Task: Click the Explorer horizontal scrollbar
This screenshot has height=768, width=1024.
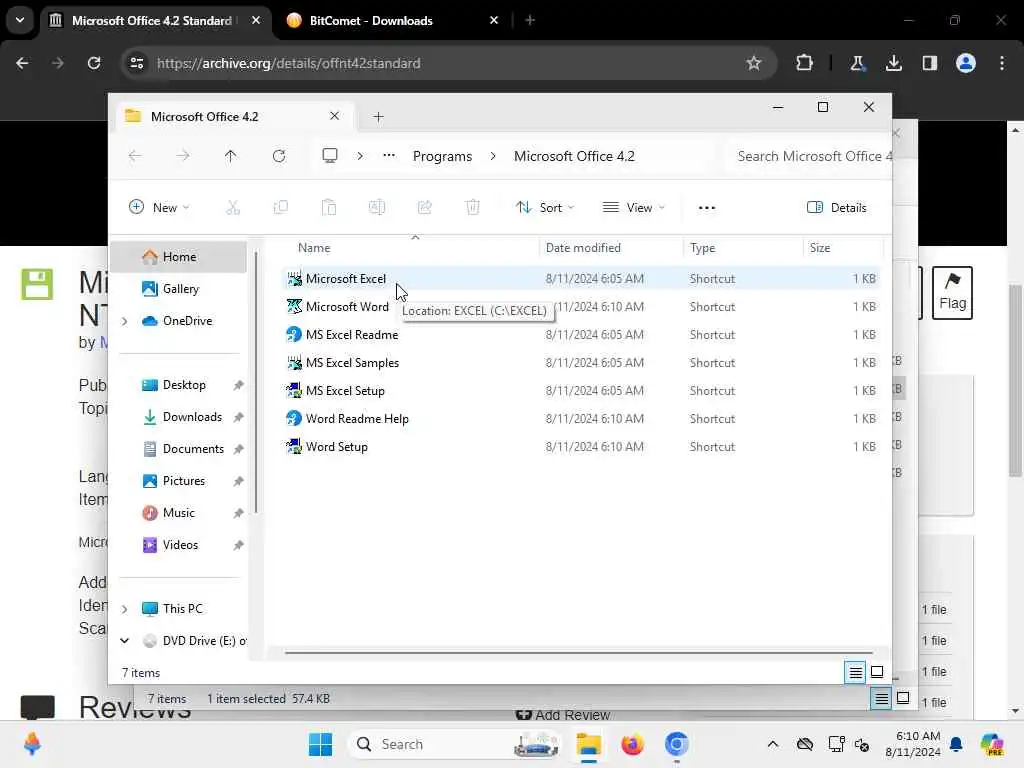Action: [579, 652]
